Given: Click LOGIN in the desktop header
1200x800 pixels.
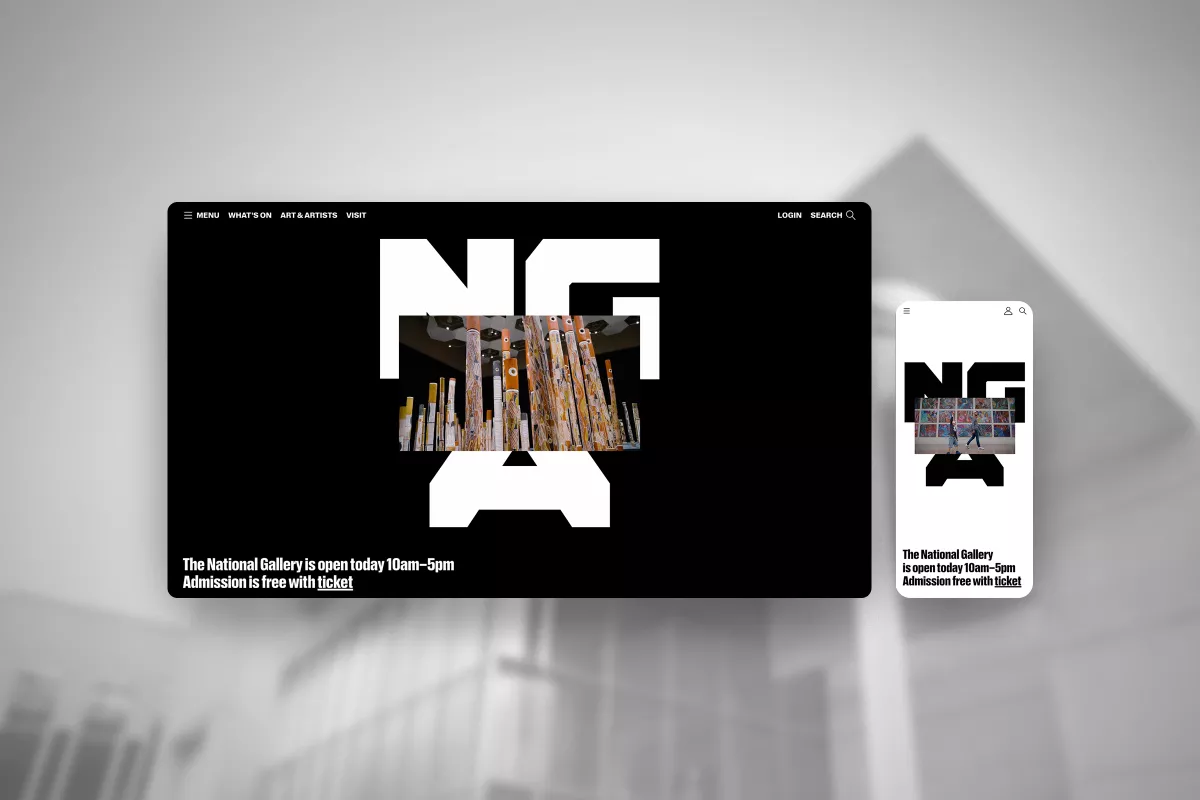Looking at the screenshot, I should pos(789,215).
